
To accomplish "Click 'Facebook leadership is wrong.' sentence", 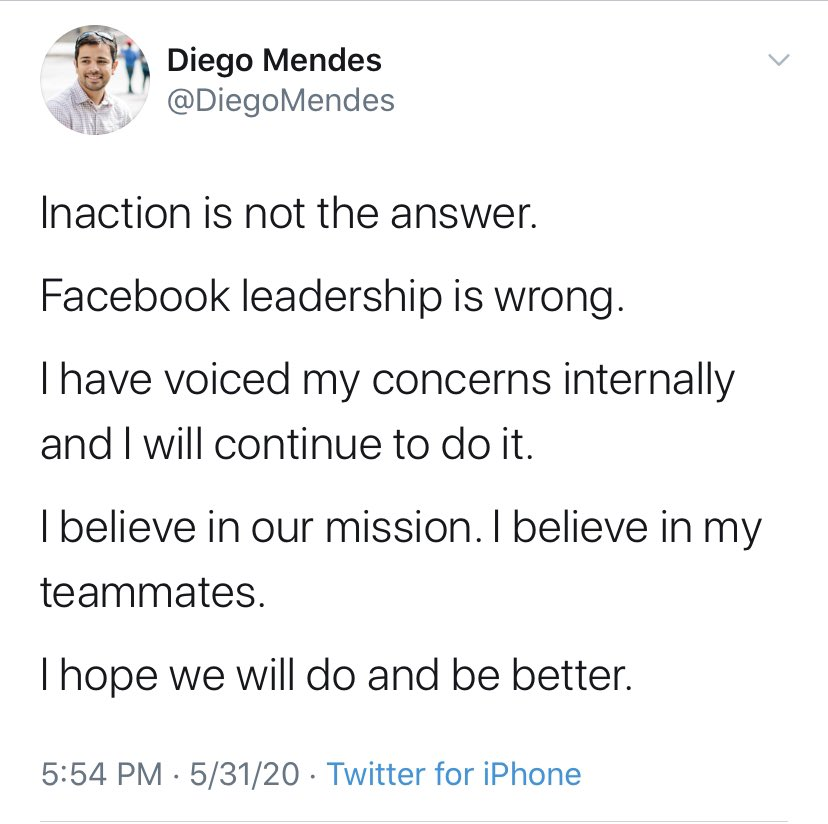I will click(x=332, y=297).
